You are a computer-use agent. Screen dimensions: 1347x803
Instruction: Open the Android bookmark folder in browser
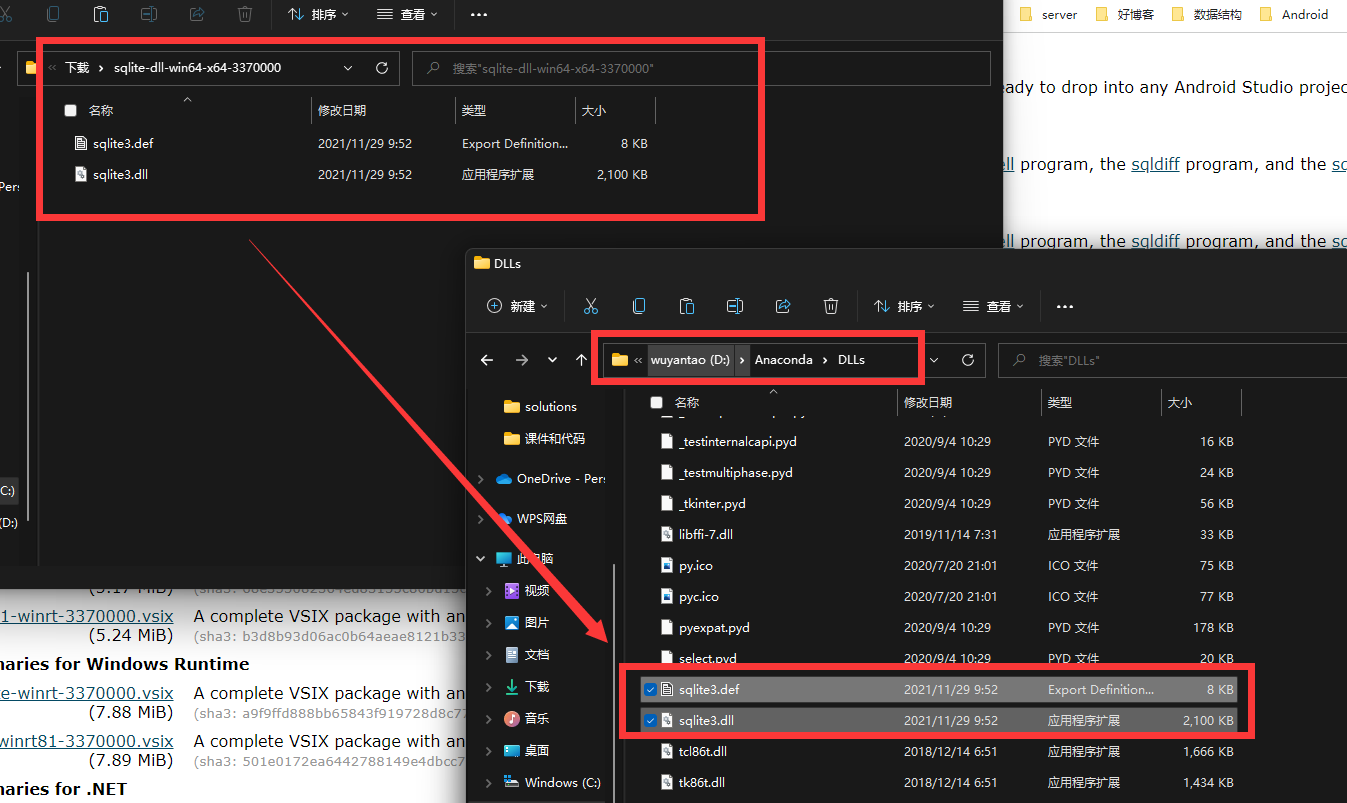click(1294, 14)
